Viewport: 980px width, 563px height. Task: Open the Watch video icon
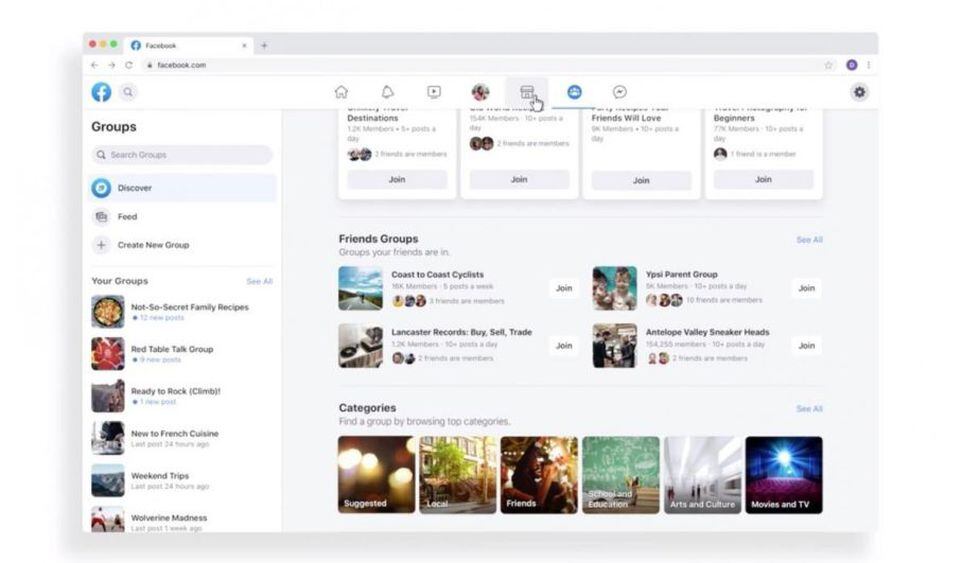434,92
